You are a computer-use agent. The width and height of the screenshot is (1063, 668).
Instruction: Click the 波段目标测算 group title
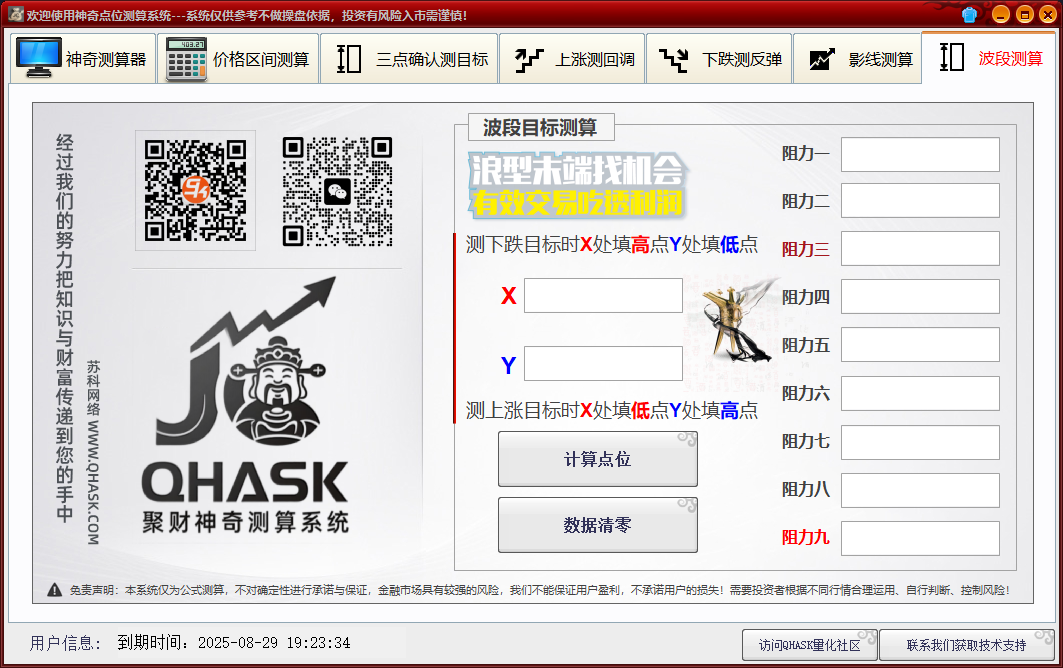coord(540,127)
